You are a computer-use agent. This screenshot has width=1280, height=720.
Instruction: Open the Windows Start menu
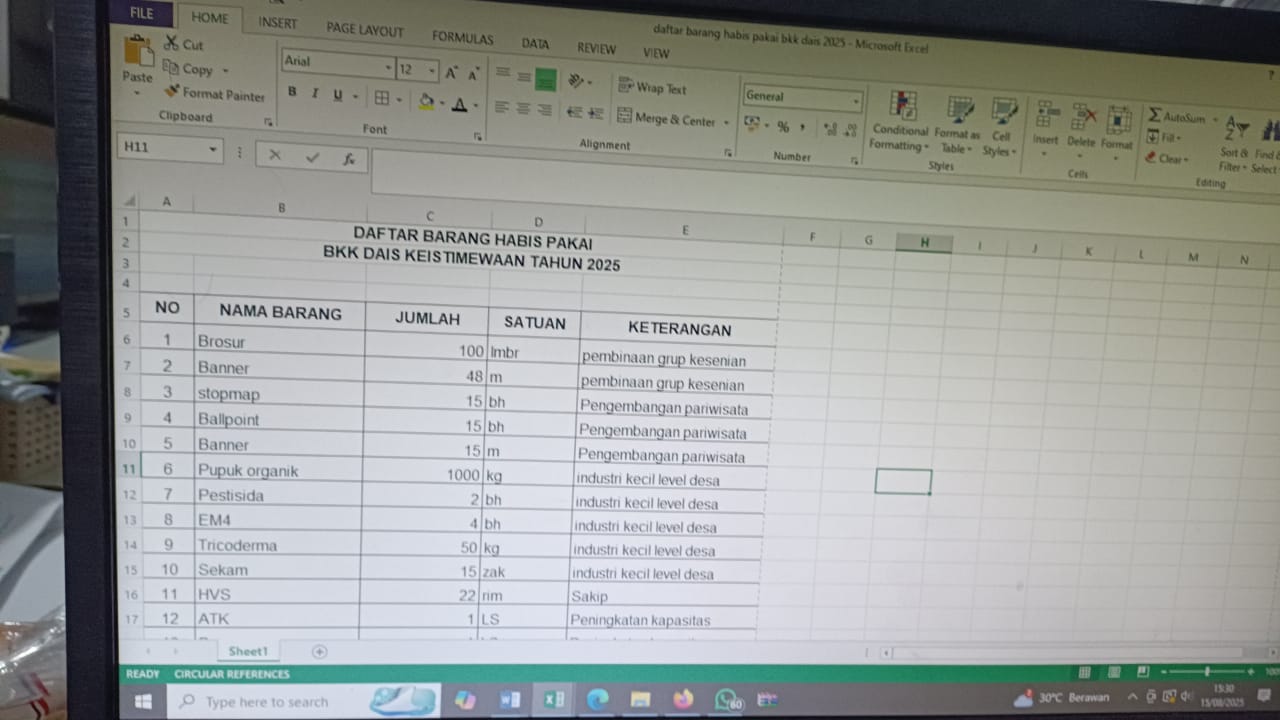point(143,702)
